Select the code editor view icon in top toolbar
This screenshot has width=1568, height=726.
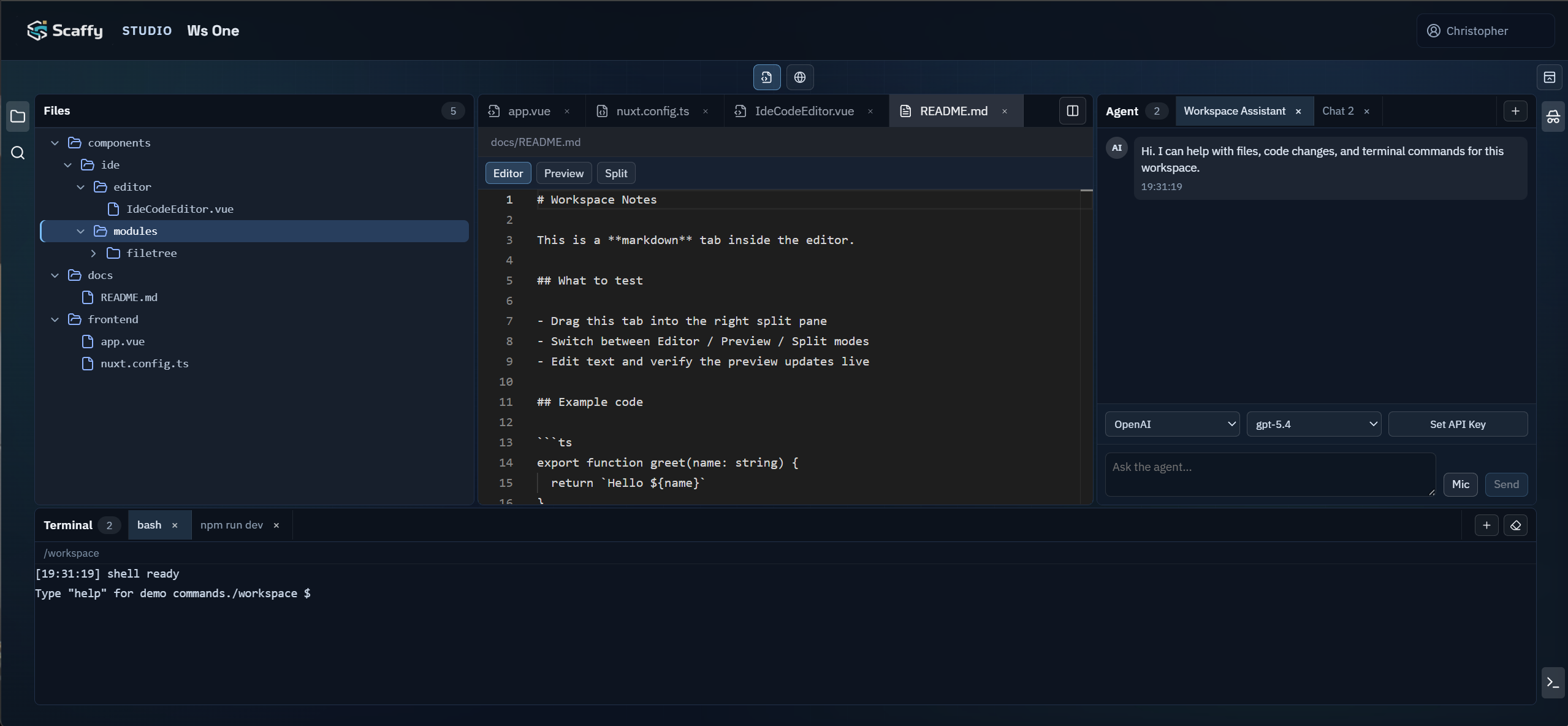766,77
